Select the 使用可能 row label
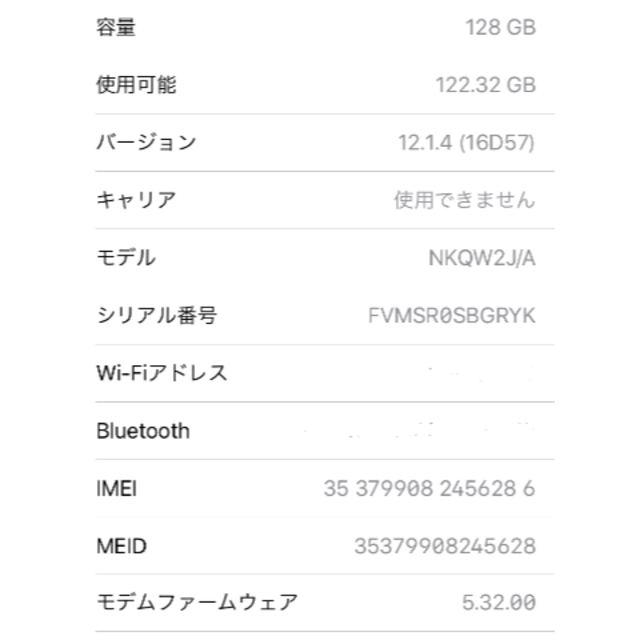The height and width of the screenshot is (640, 640). coord(136,85)
